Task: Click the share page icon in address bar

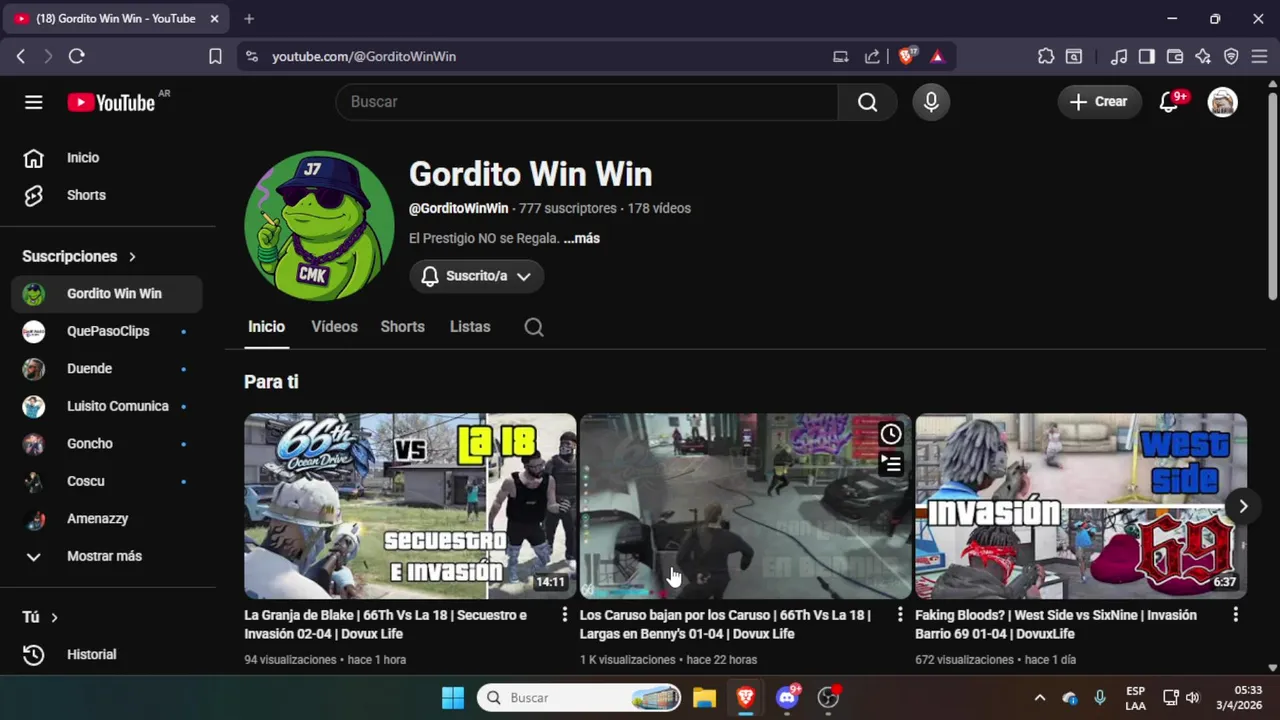Action: click(872, 57)
